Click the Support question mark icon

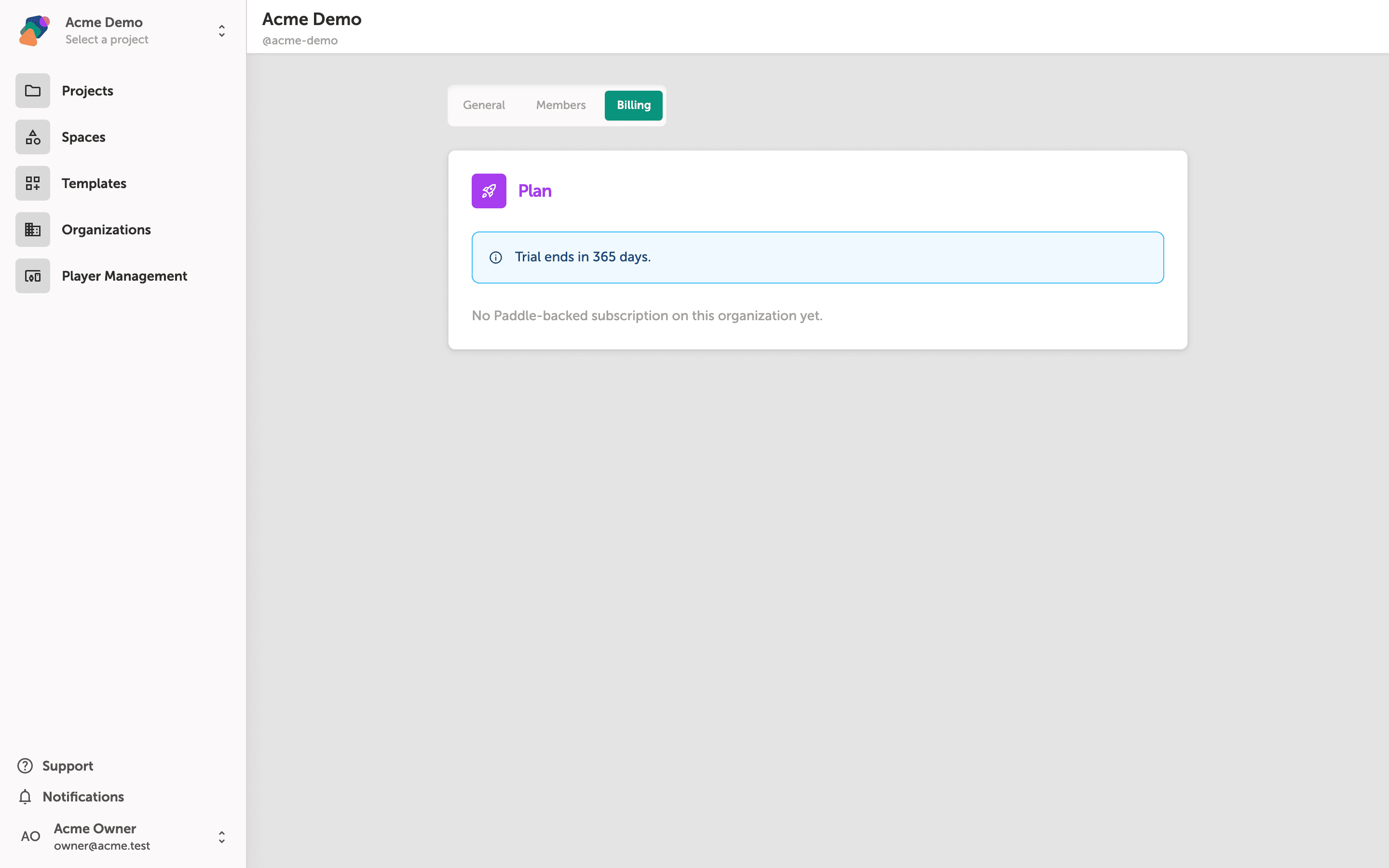[x=25, y=766]
